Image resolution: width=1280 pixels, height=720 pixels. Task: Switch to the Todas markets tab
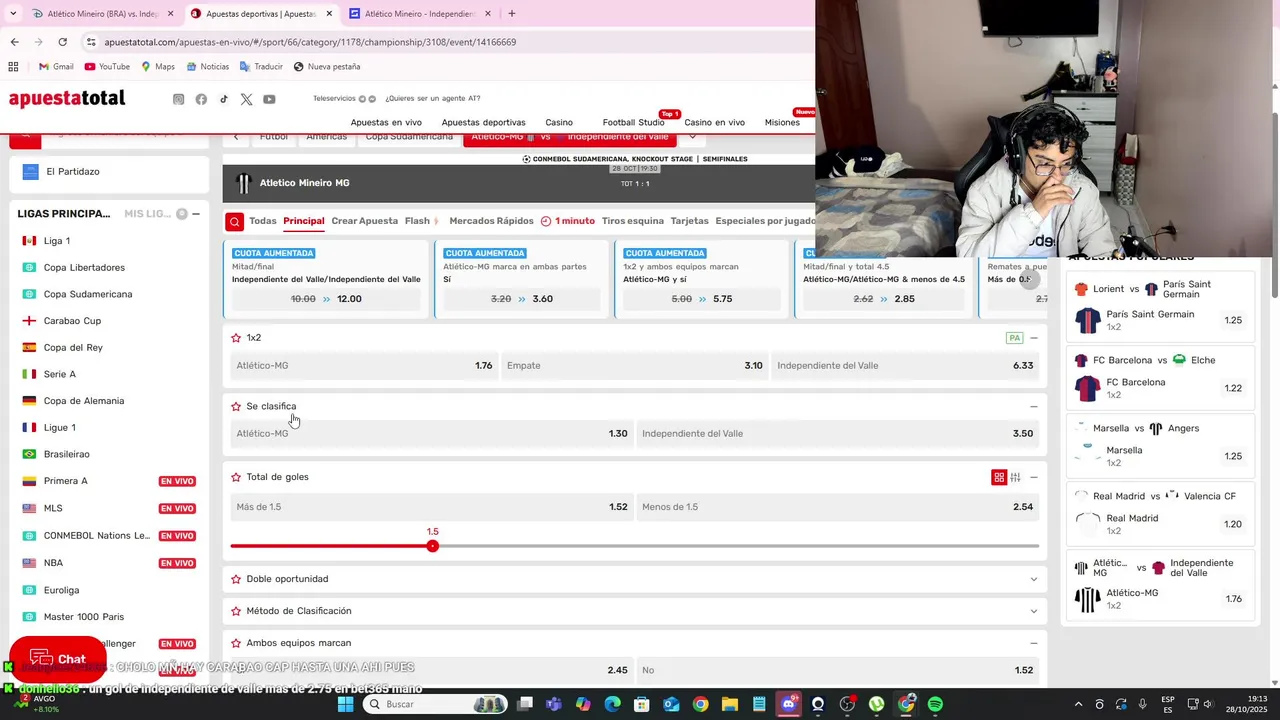[263, 221]
